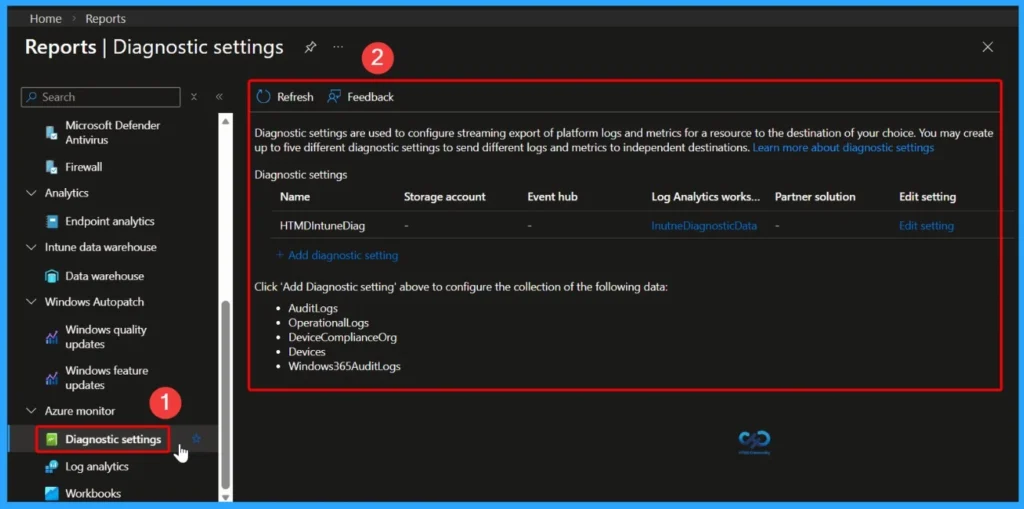Click the Firewall shield icon

(x=52, y=167)
